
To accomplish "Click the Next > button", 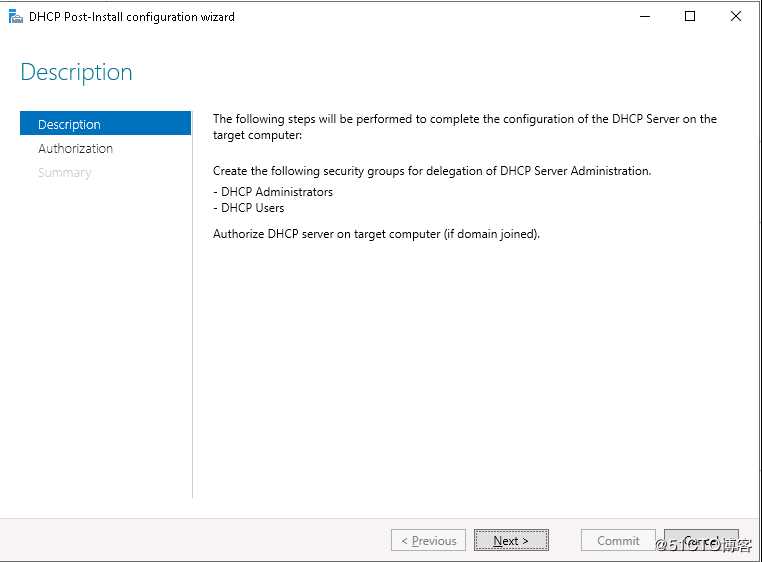I will point(511,540).
